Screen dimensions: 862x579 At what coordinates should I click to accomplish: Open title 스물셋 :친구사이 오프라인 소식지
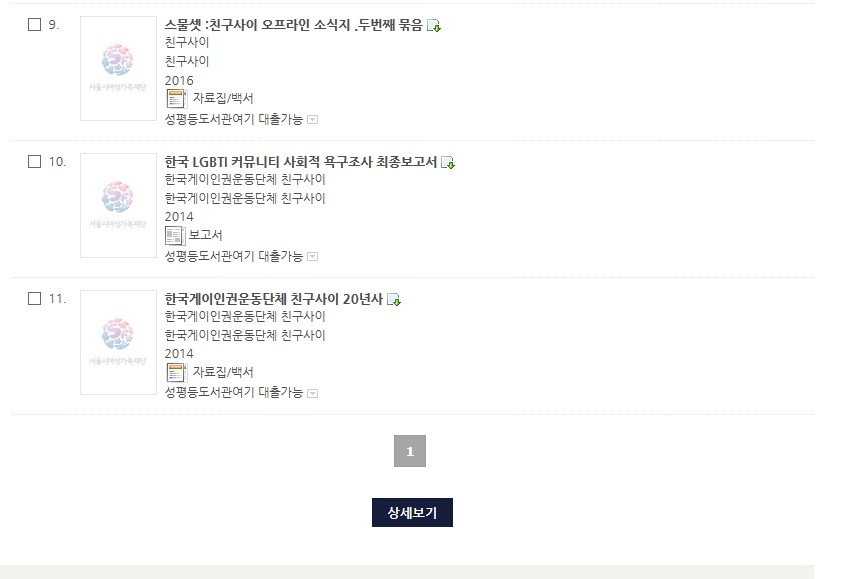(x=294, y=25)
